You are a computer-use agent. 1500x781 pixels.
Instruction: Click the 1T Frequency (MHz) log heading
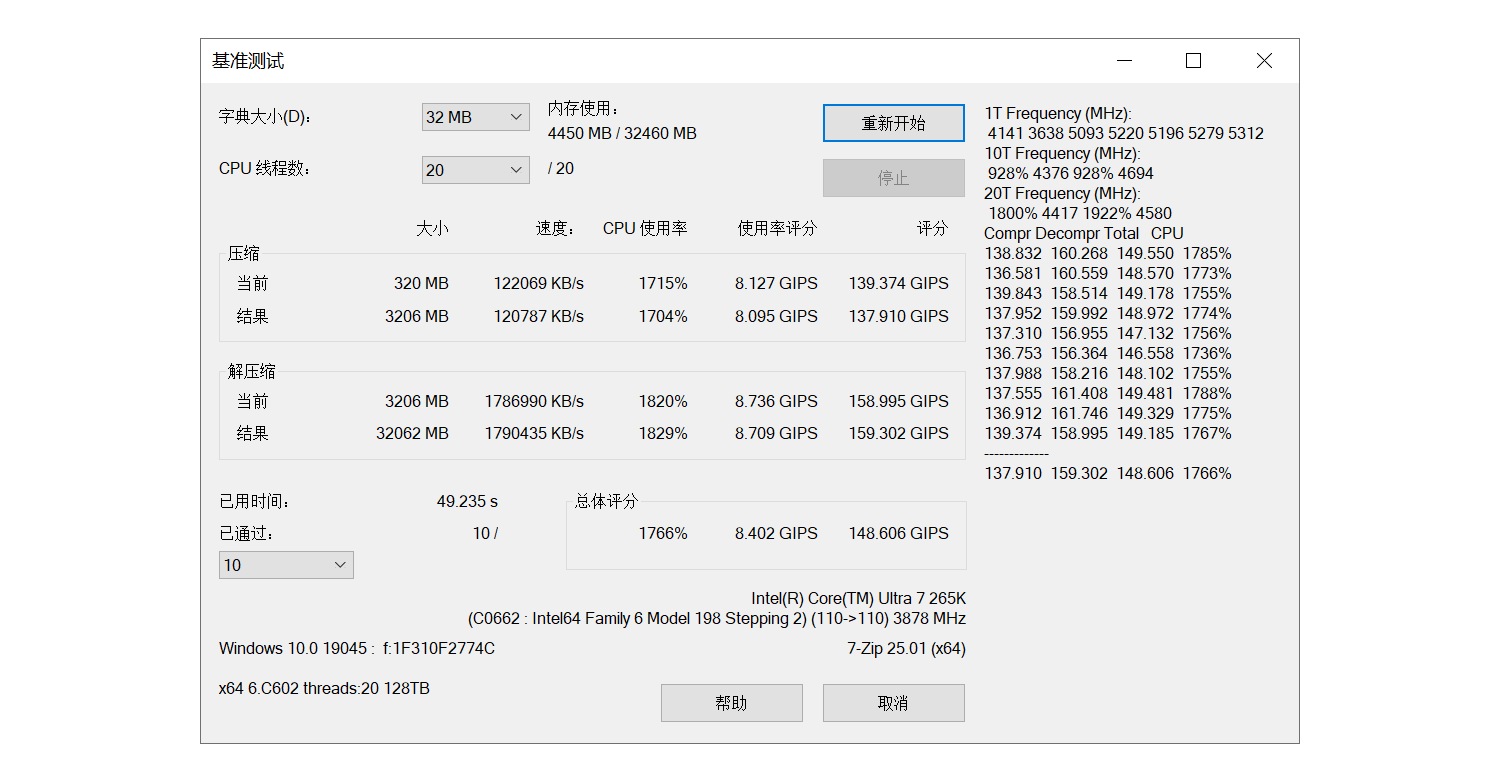tap(1058, 113)
